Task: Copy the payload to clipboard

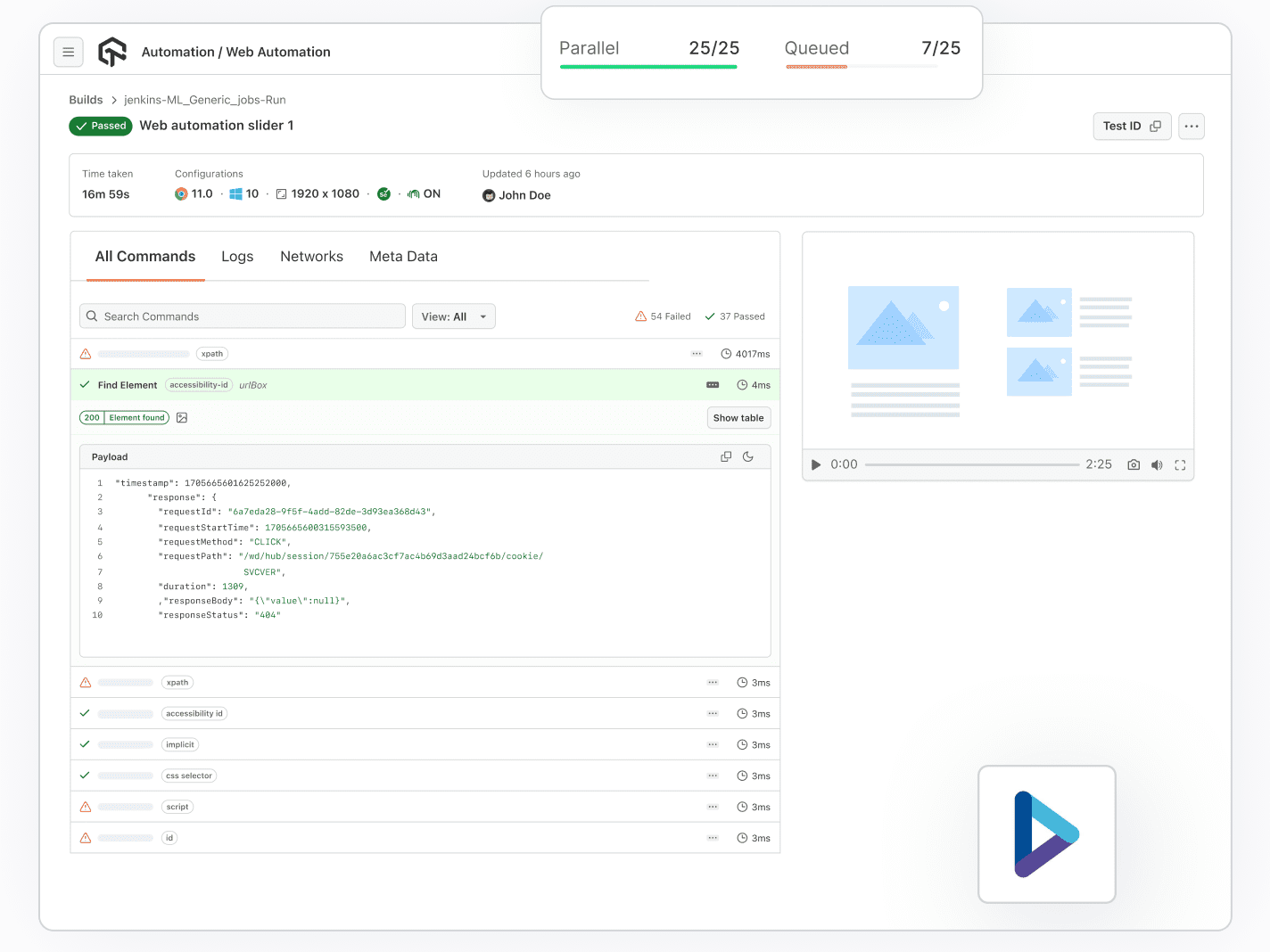Action: coord(726,456)
